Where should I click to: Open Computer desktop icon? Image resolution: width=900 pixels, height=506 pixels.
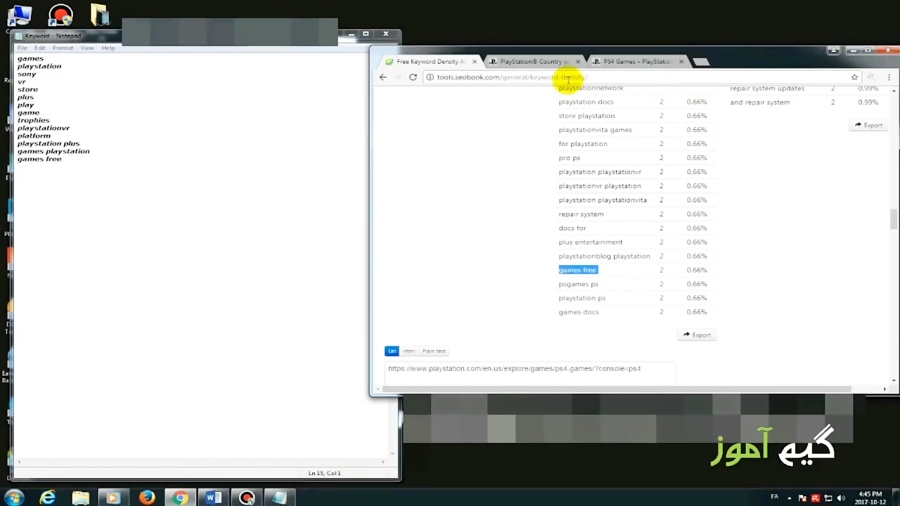pyautogui.click(x=20, y=15)
